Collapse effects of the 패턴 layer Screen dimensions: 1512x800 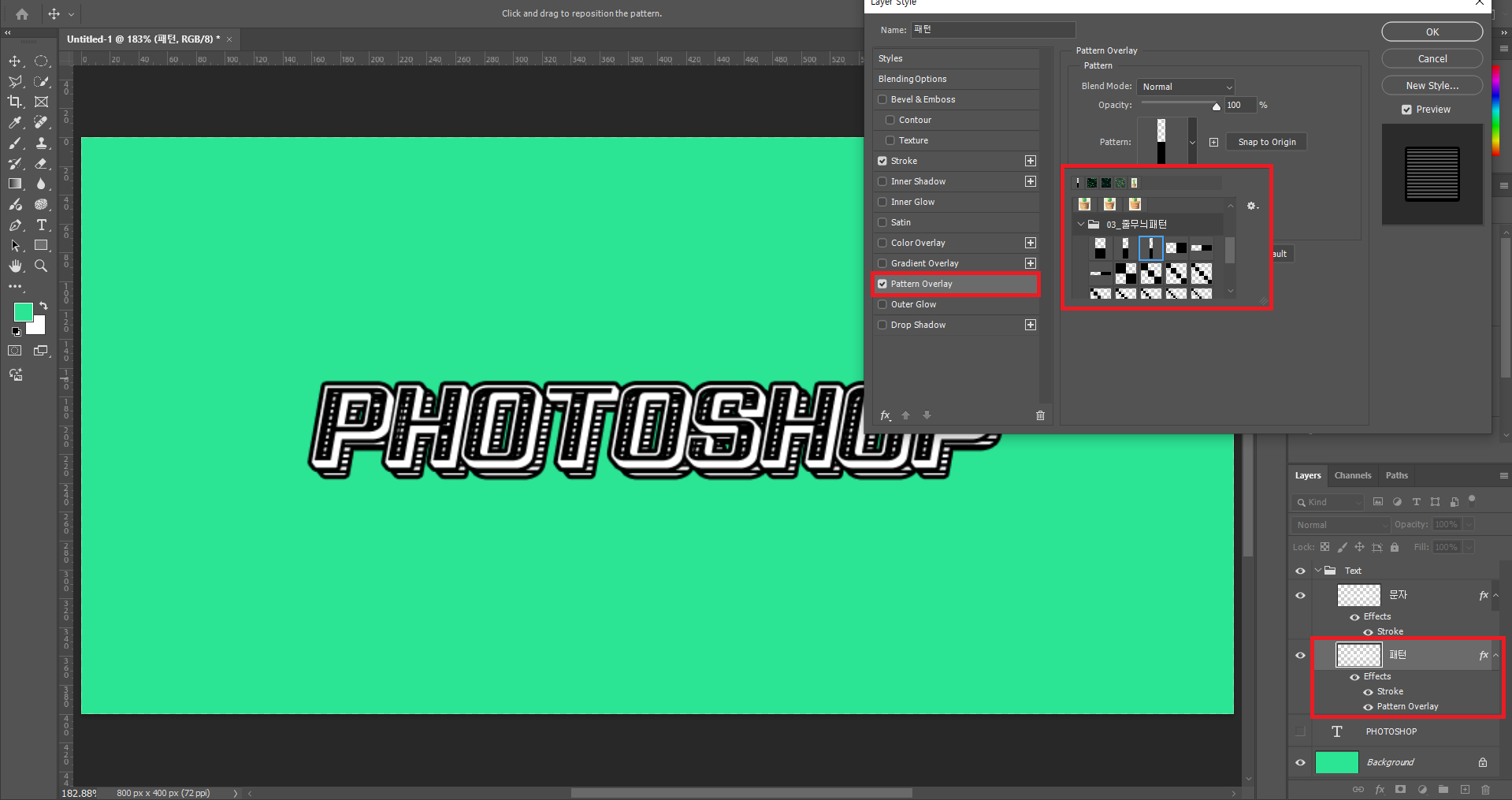[1495, 655]
